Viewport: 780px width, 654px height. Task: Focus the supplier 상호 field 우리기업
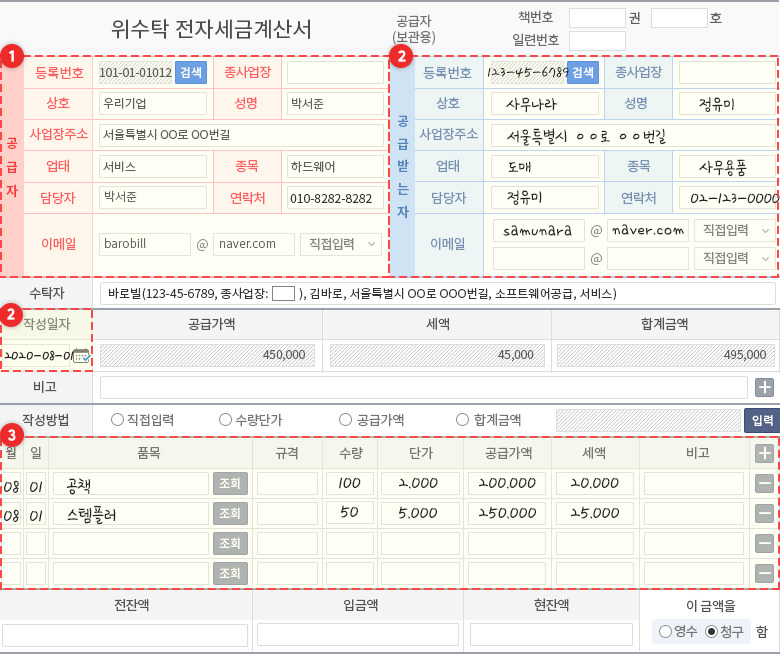tap(153, 103)
